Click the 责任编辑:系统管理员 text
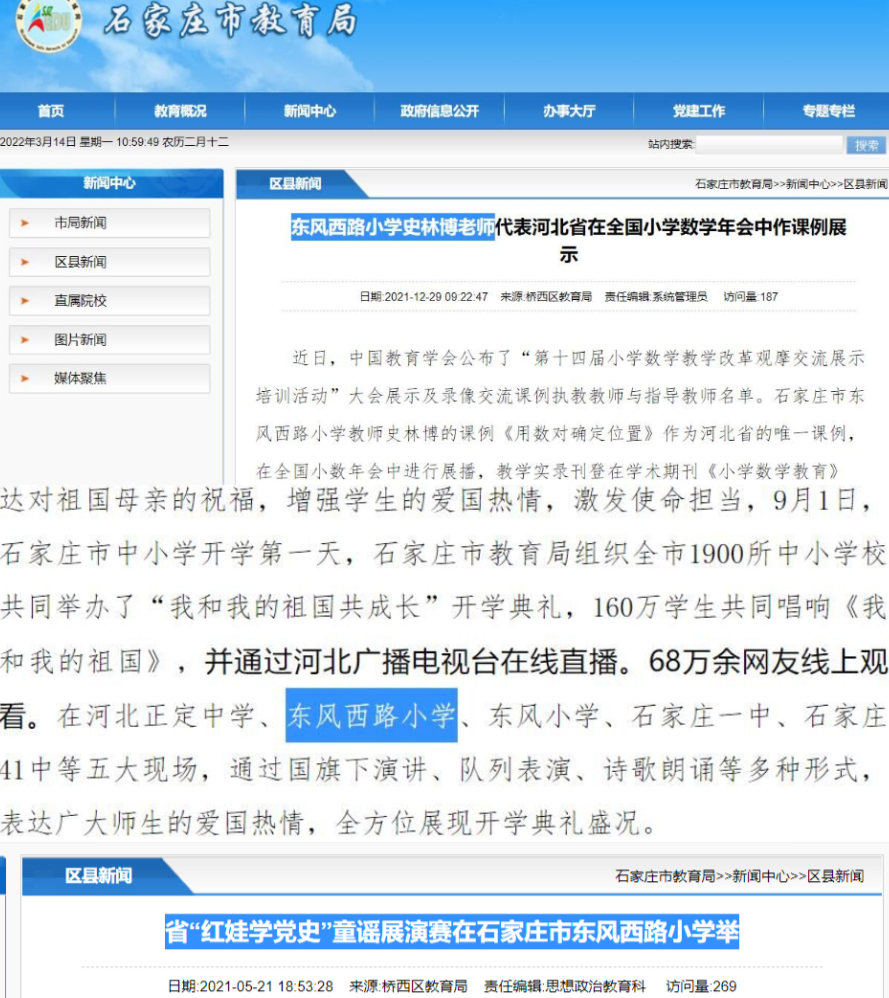889x998 pixels. tap(656, 297)
